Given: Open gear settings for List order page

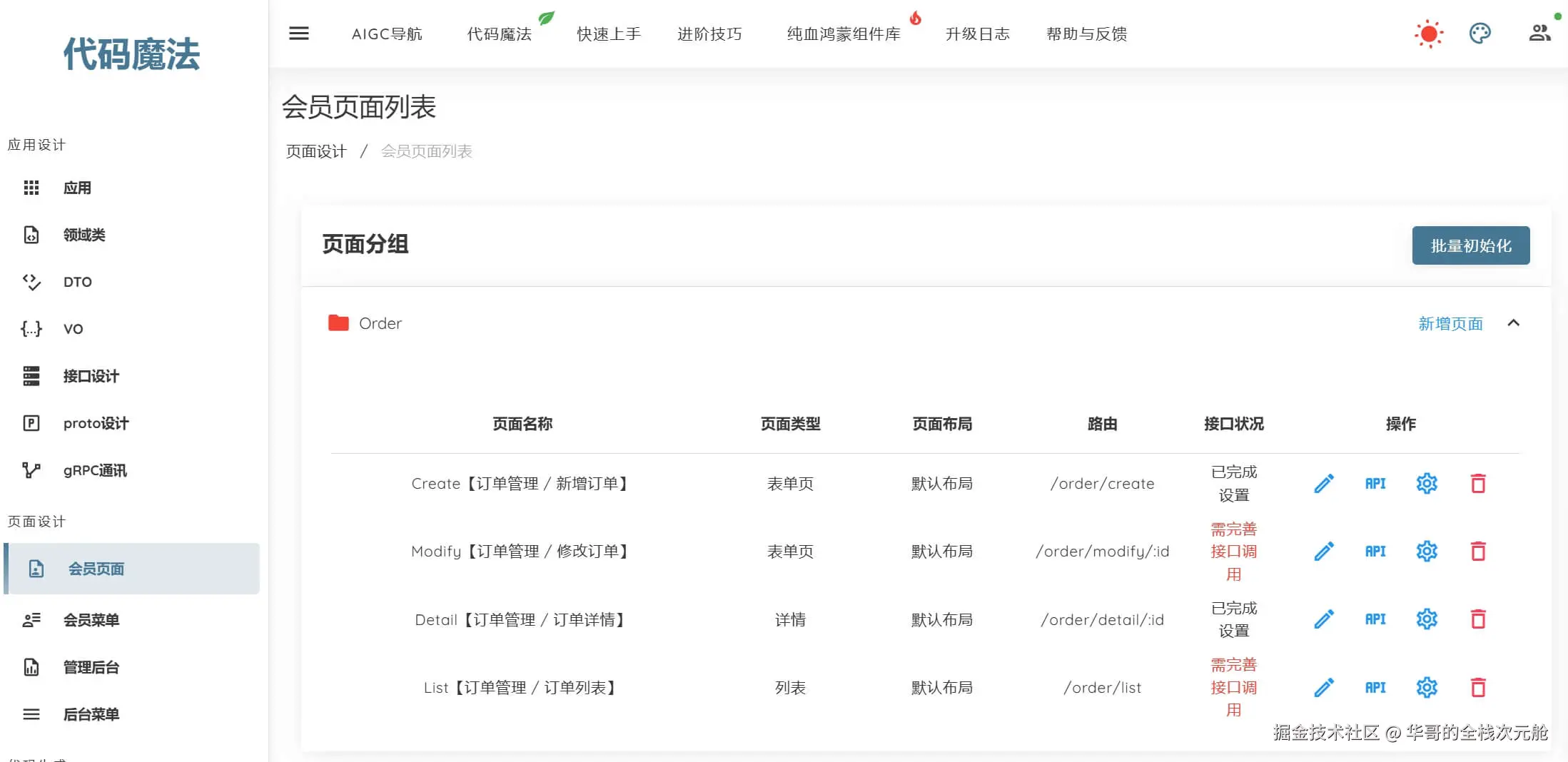Looking at the screenshot, I should click(x=1427, y=688).
